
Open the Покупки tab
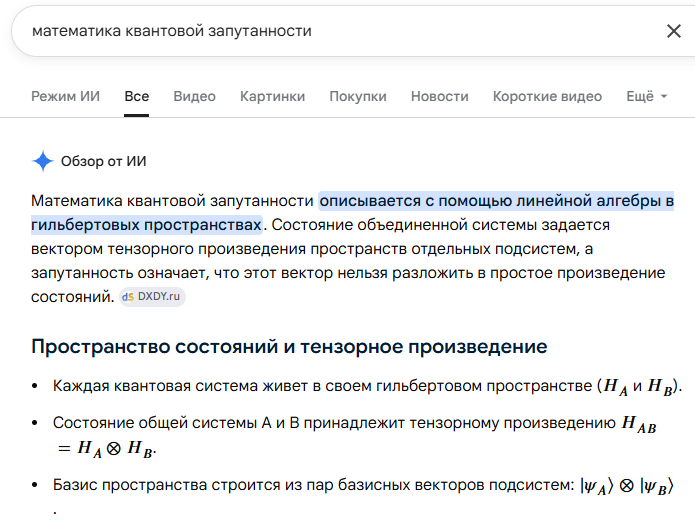(358, 96)
